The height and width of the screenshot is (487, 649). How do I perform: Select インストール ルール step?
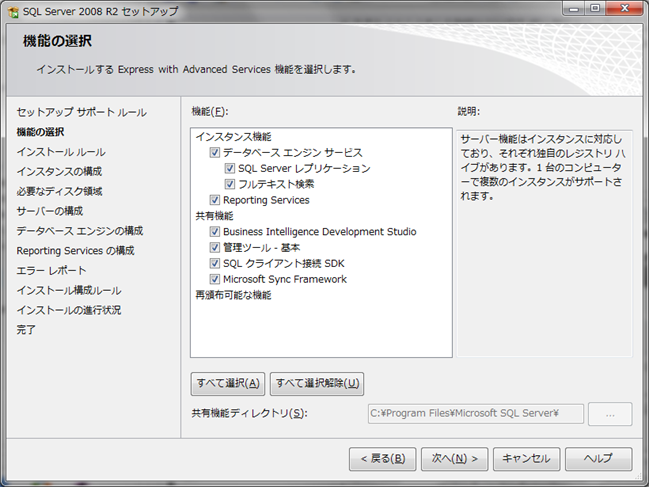click(61, 152)
